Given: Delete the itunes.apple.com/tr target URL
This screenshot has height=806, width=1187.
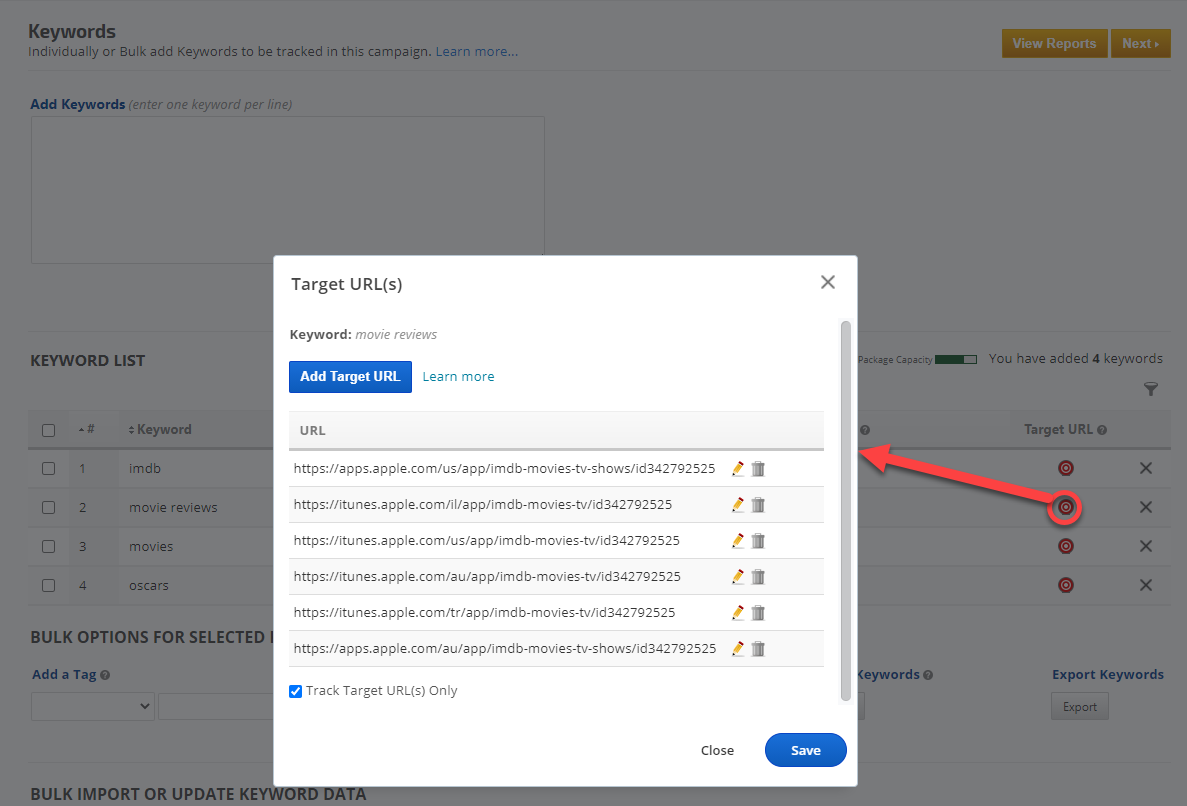Looking at the screenshot, I should (758, 613).
